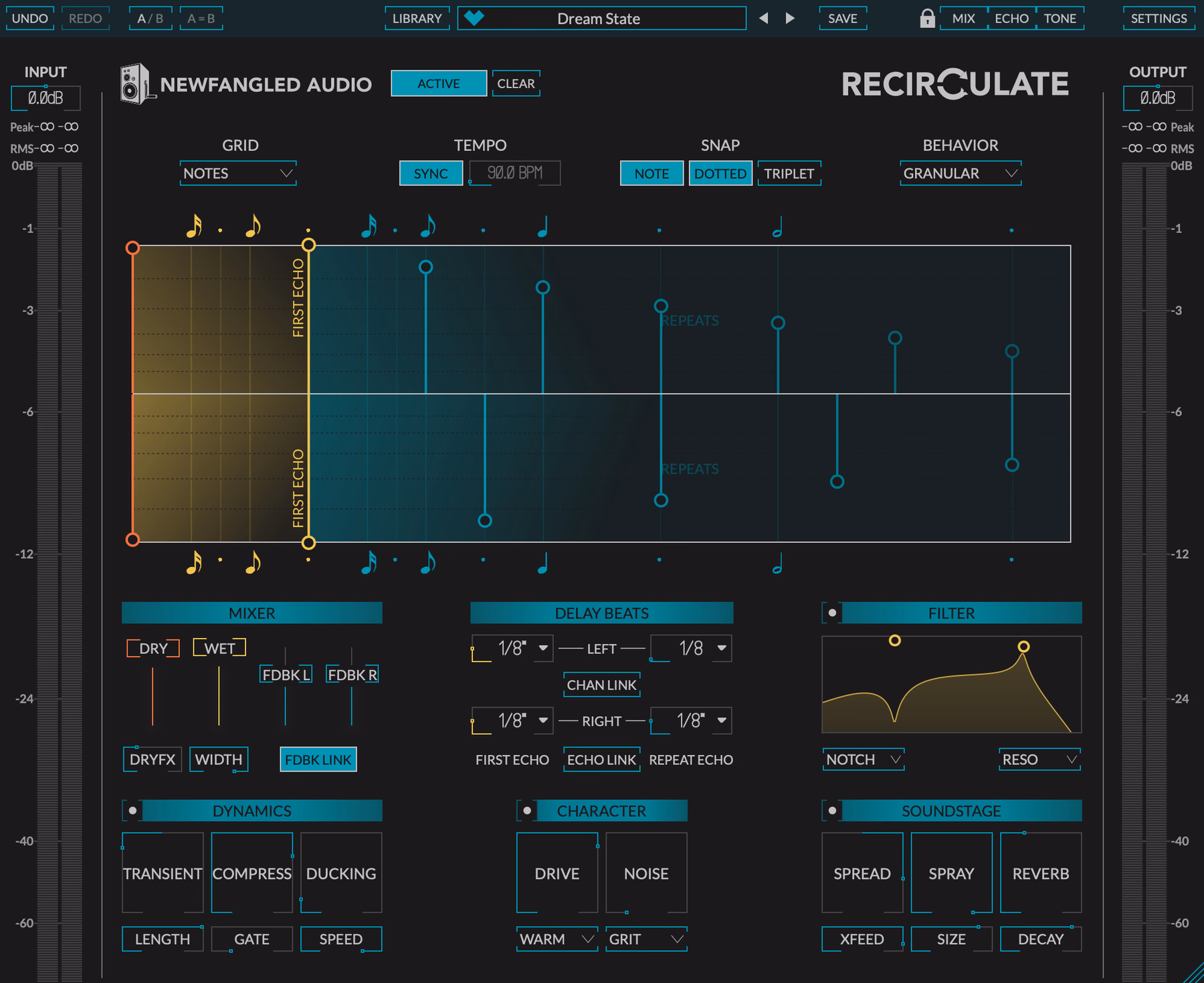
Task: Click the top quarter note grid icon
Action: click(542, 227)
